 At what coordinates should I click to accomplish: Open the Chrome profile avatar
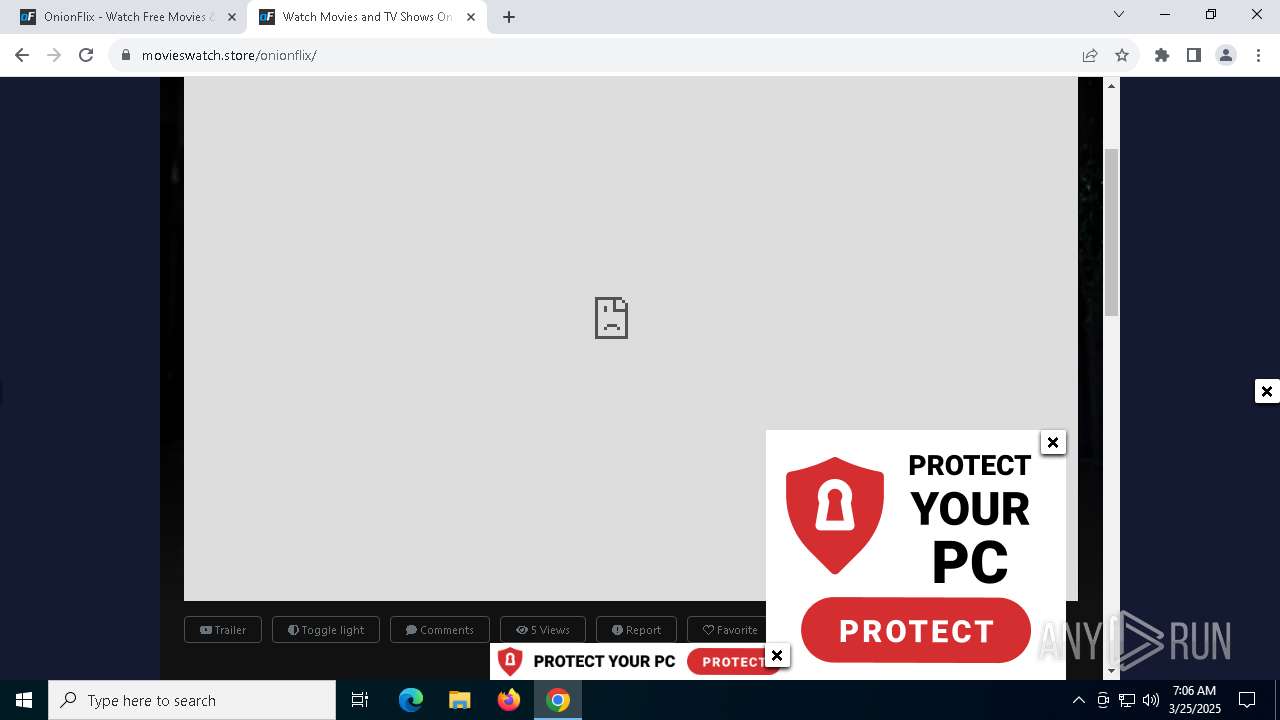(x=1226, y=55)
